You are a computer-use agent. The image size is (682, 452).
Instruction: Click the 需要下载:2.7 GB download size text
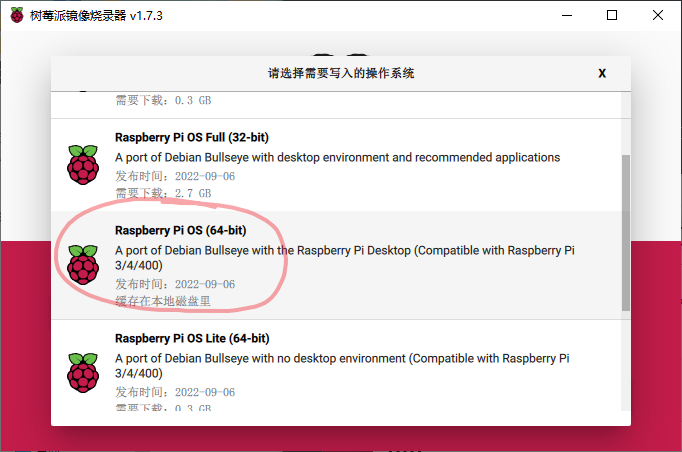click(x=163, y=192)
